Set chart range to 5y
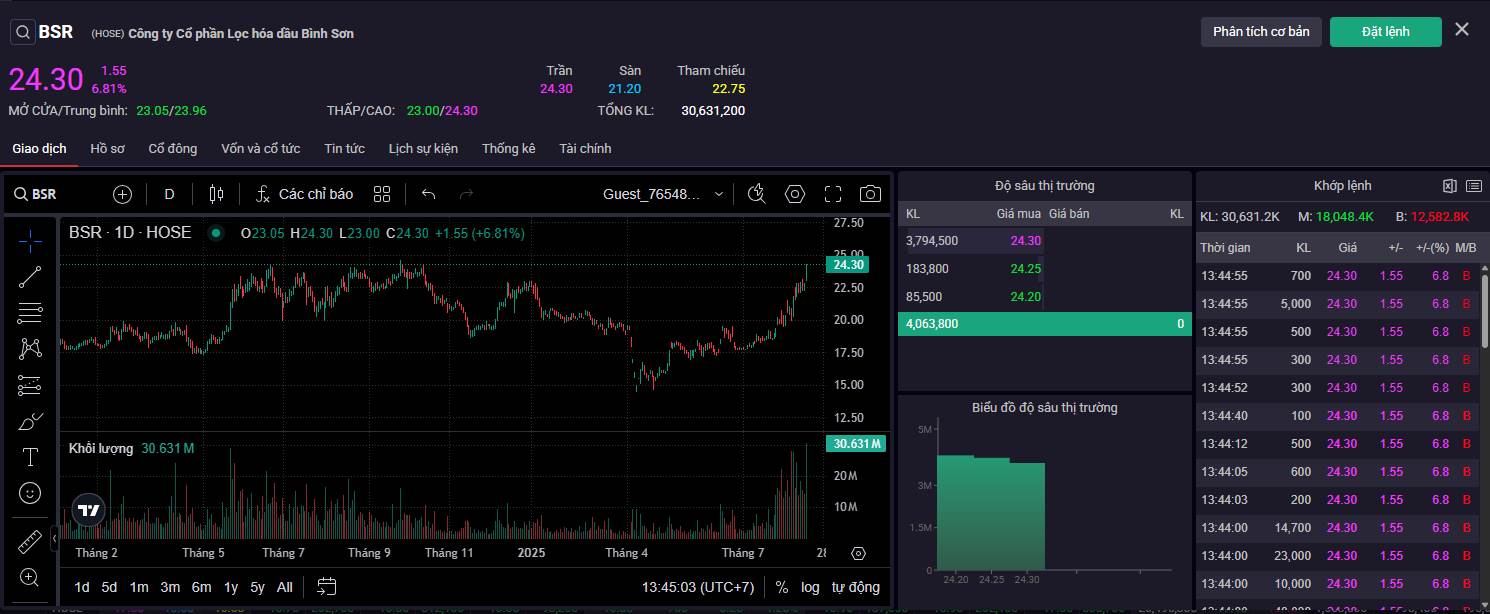The width and height of the screenshot is (1490, 614). tap(257, 587)
